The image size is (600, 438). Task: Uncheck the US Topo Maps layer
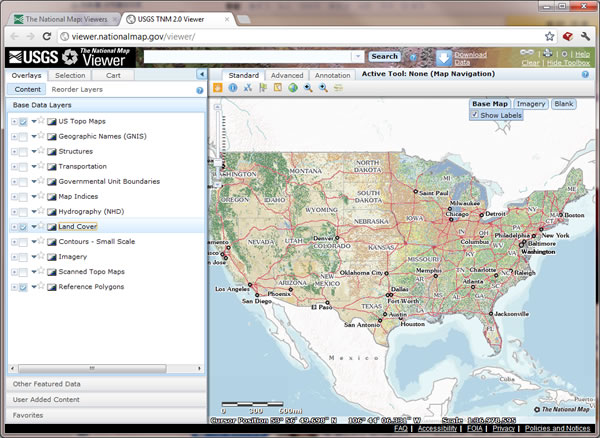click(x=23, y=122)
